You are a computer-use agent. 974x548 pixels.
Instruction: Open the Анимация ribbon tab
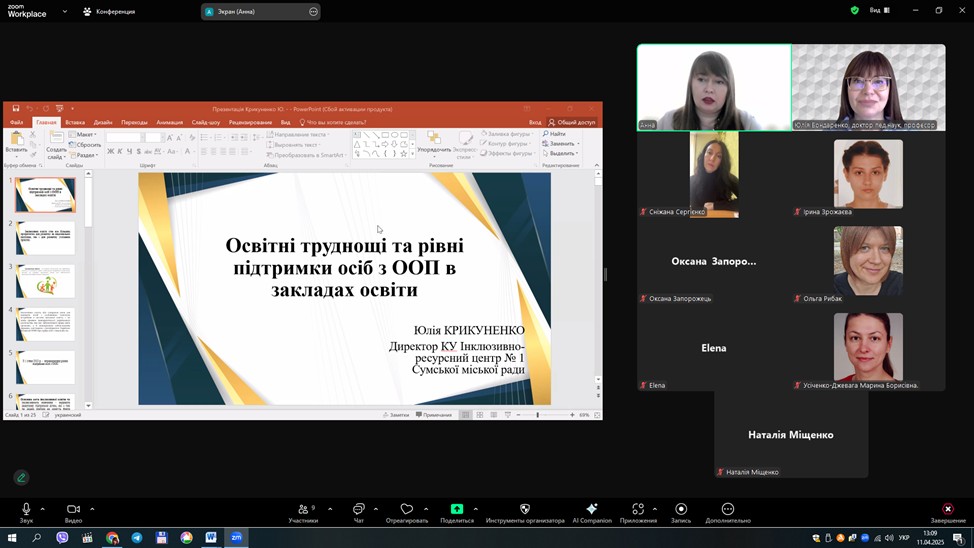169,122
